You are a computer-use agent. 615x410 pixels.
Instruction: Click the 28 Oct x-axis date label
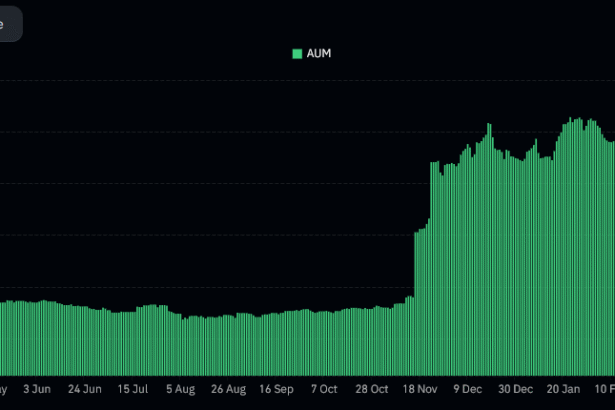pyautogui.click(x=372, y=389)
